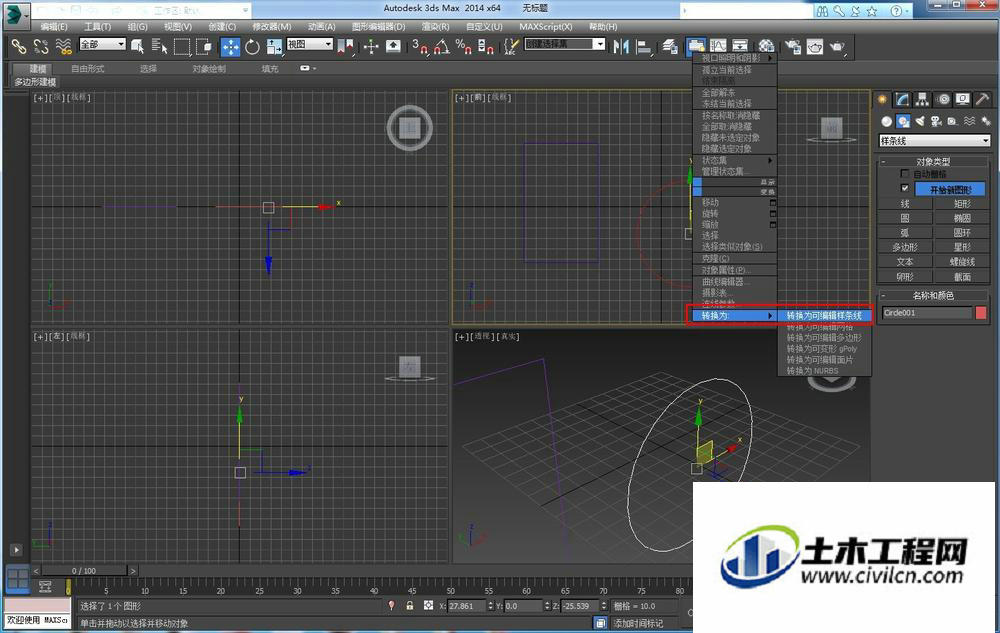Viewport: 1000px width, 633px height.
Task: Tick the 自动栅格 checkbox
Action: click(904, 173)
